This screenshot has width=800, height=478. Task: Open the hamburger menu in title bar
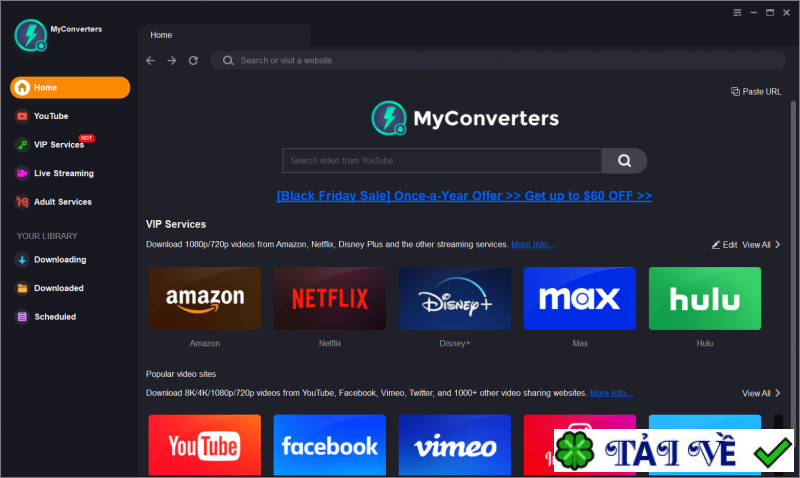tap(737, 13)
